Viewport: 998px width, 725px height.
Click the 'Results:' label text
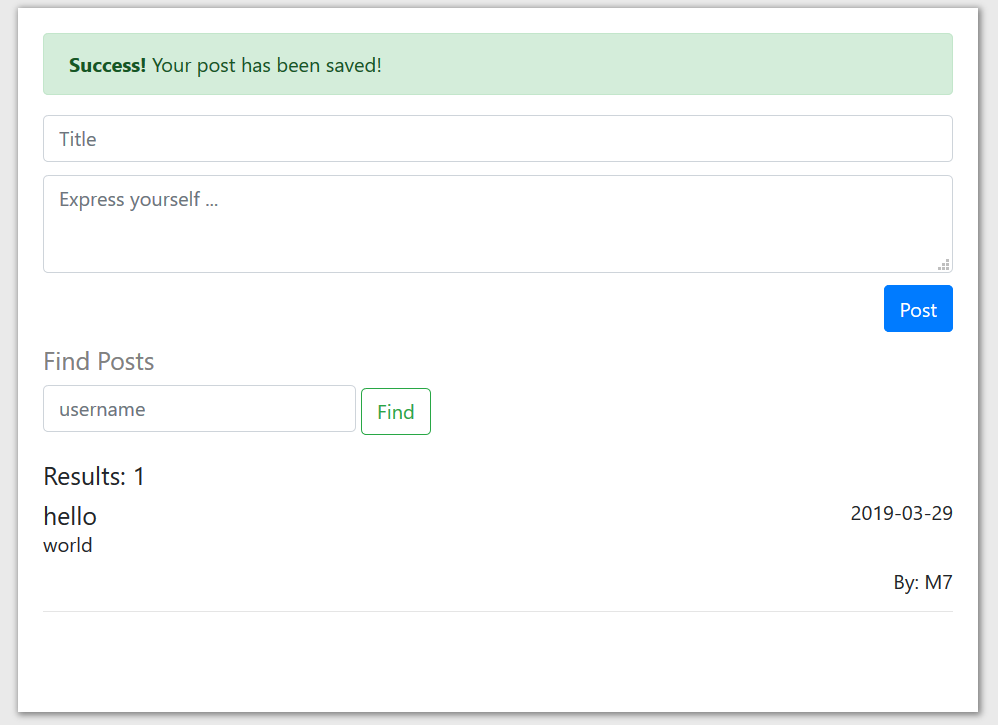[x=84, y=477]
